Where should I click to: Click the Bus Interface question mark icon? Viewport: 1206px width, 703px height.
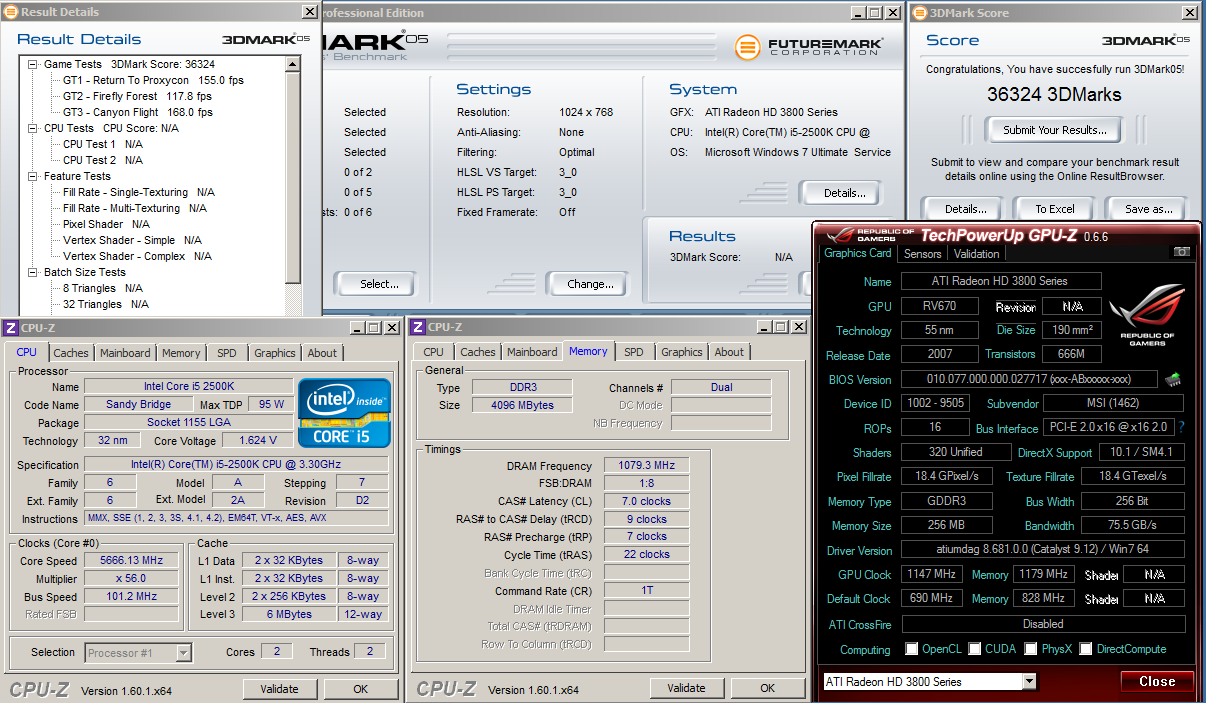pos(1181,428)
